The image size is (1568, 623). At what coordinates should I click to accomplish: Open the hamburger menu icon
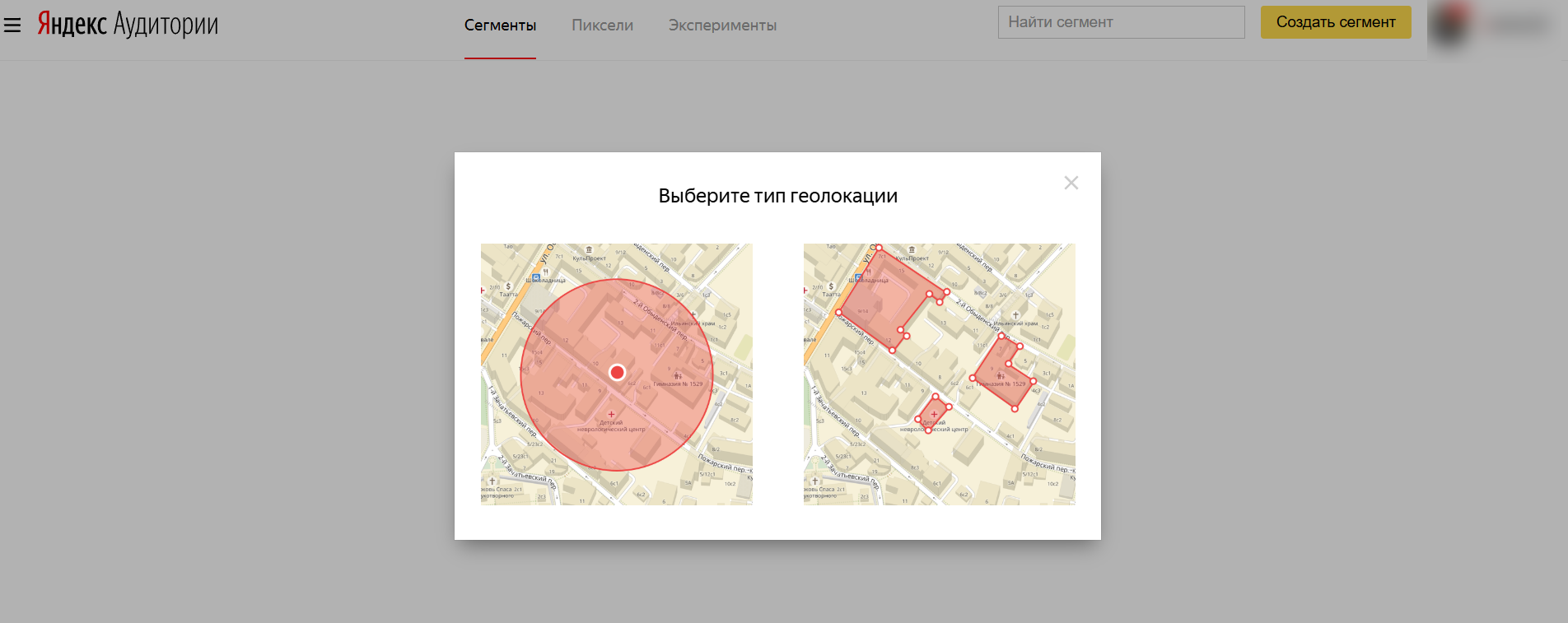tap(12, 26)
